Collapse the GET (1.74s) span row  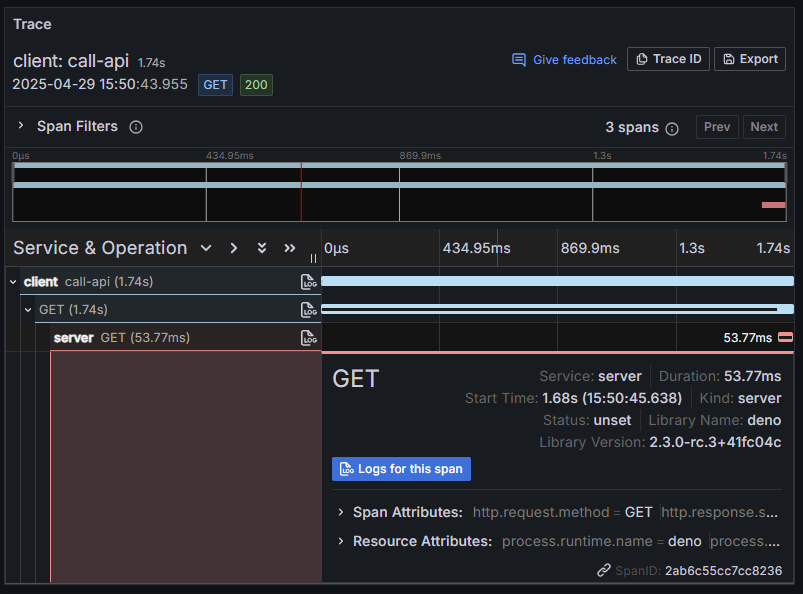[27, 309]
